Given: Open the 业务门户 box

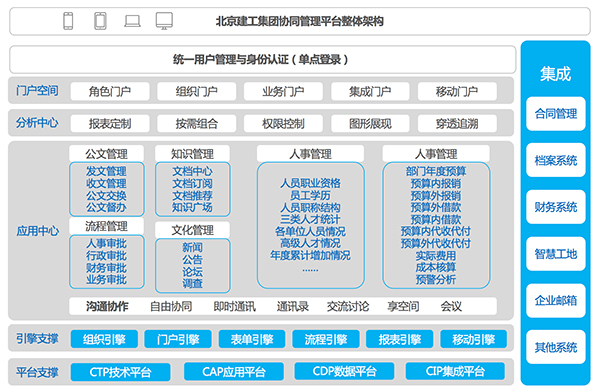Looking at the screenshot, I should point(283,91).
